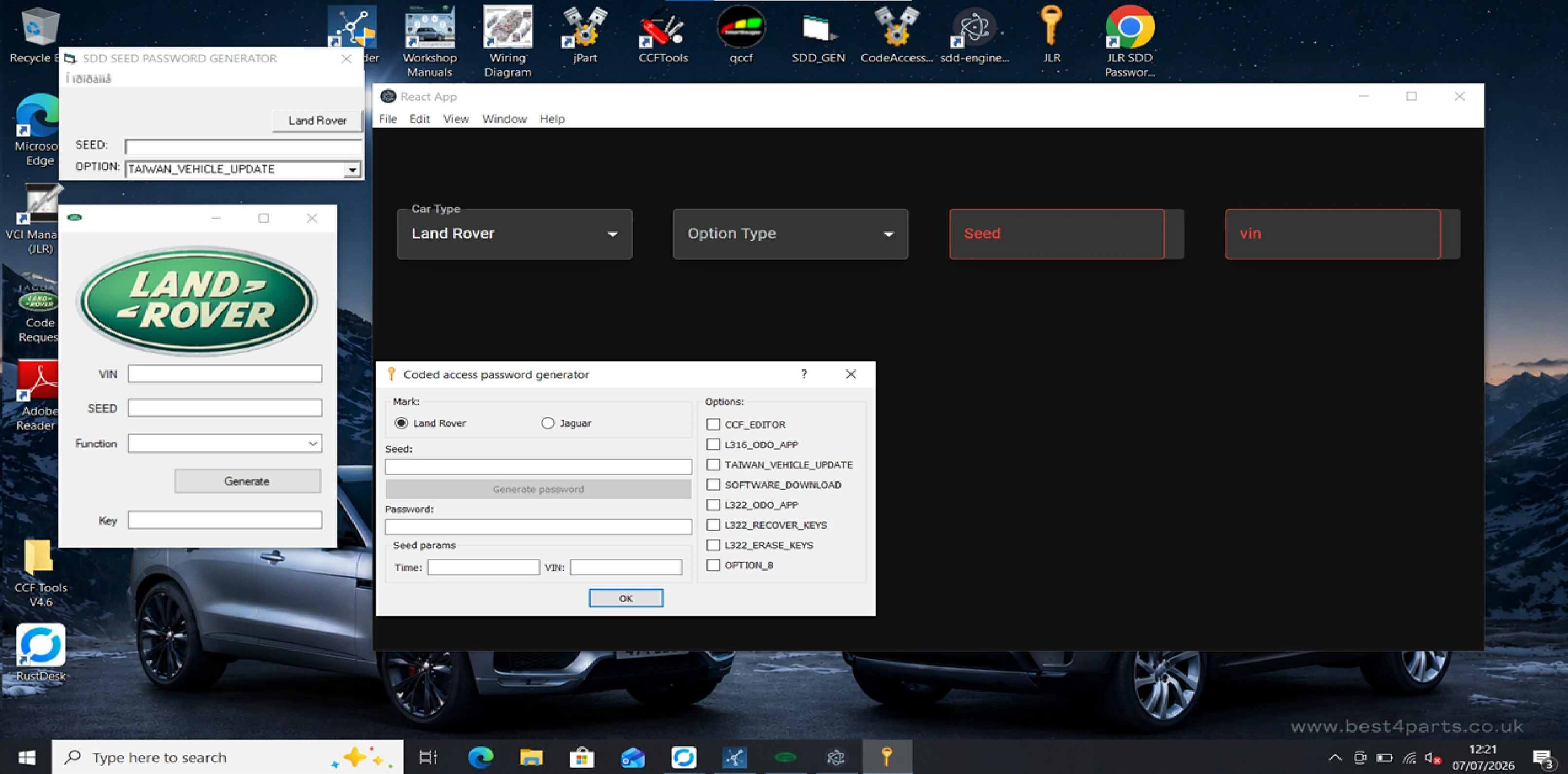Expand the Car Type dropdown in React App

click(x=515, y=234)
